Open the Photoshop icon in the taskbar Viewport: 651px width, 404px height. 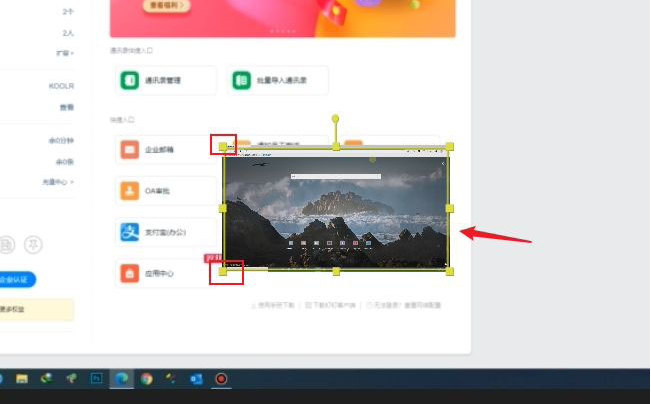[x=96, y=379]
